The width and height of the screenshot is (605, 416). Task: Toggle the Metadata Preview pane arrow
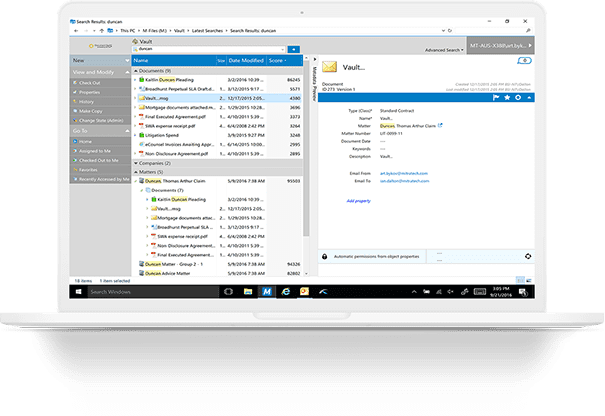tap(314, 59)
